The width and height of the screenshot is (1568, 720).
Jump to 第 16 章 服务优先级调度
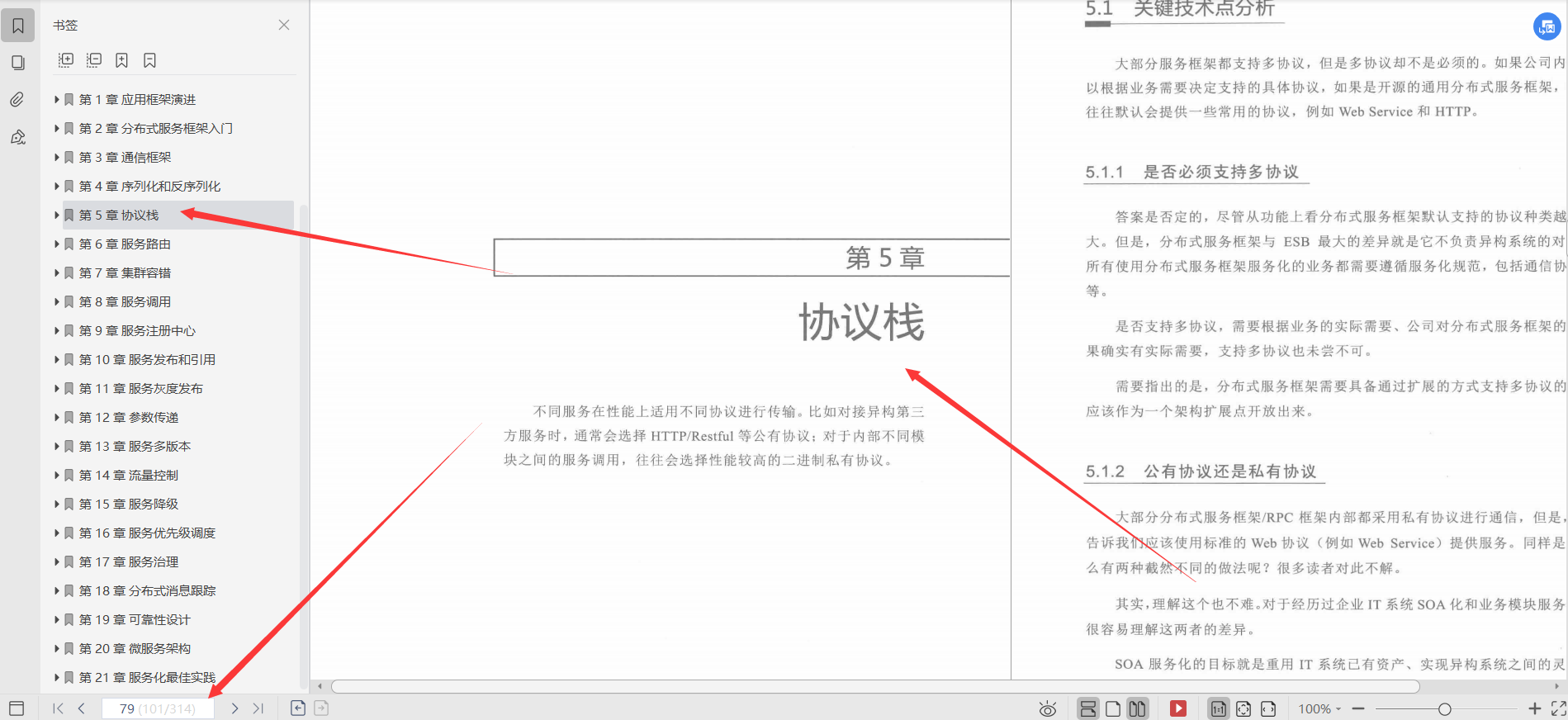tap(147, 533)
